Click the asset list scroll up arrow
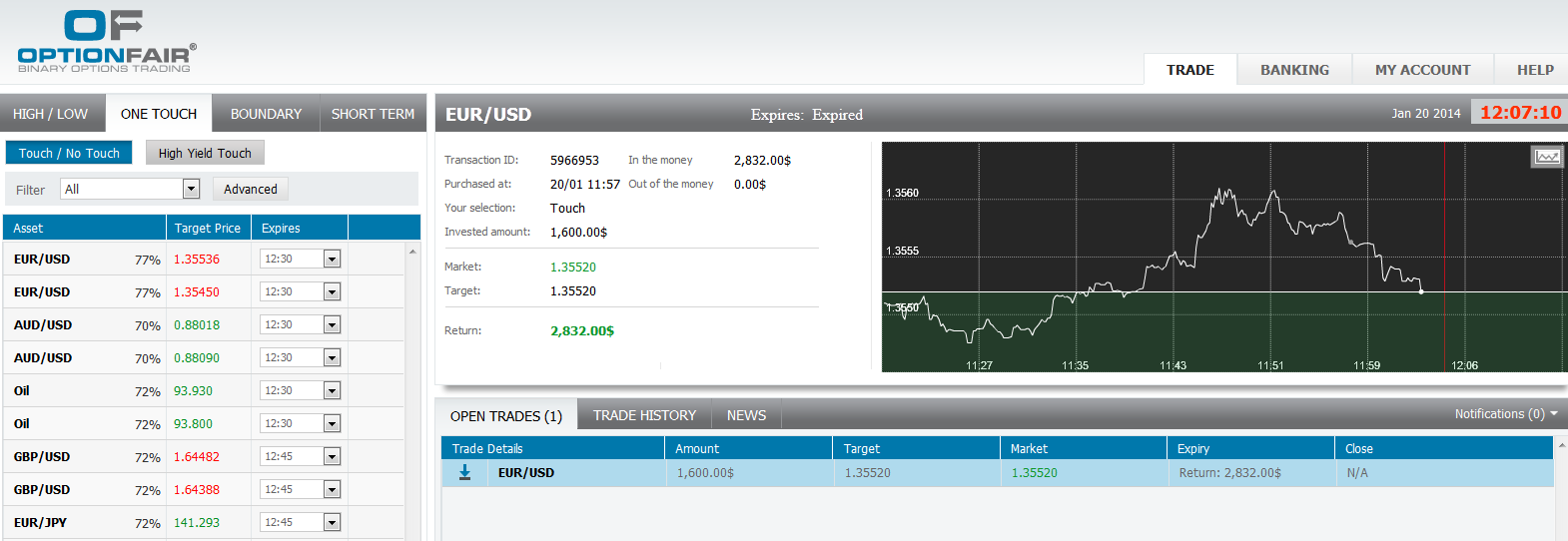Screen dimensions: 1568x541 click(412, 252)
